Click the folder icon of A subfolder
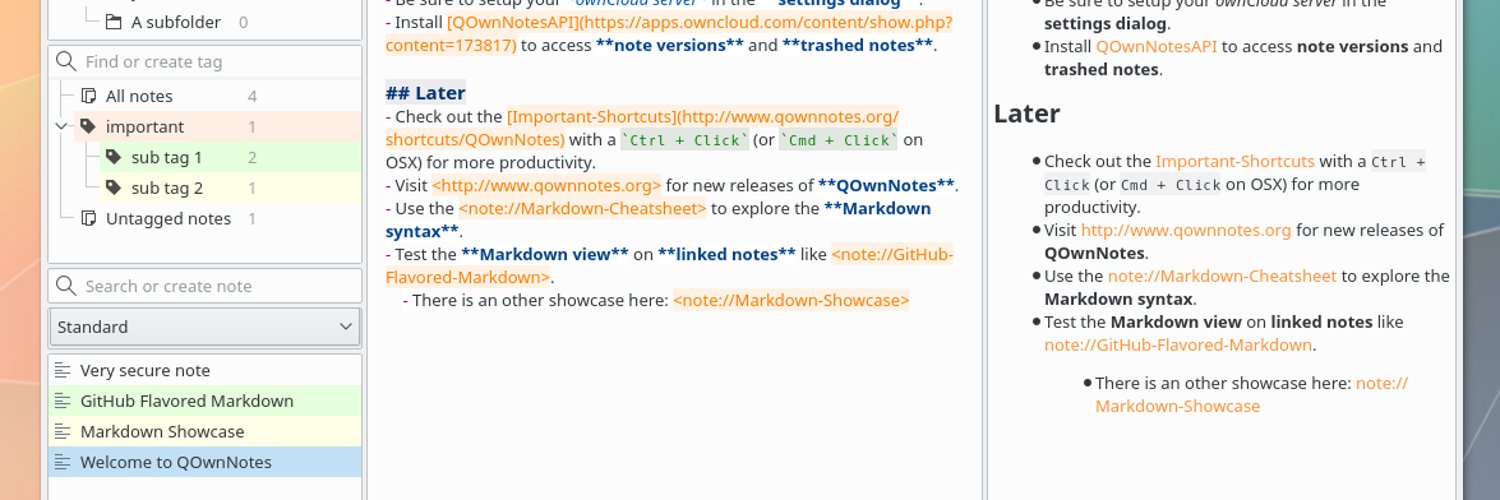Viewport: 1500px width, 500px height. pyautogui.click(x=113, y=22)
